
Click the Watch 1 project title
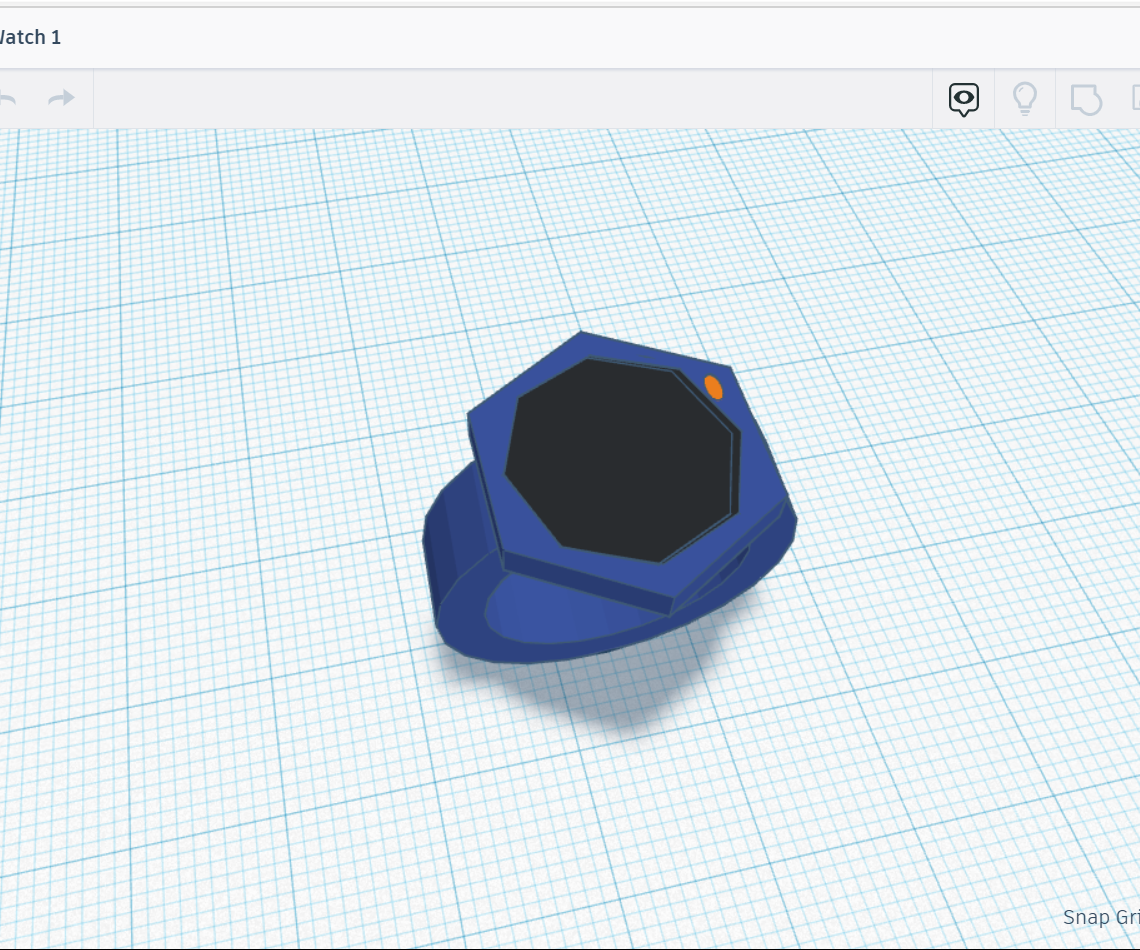31,37
